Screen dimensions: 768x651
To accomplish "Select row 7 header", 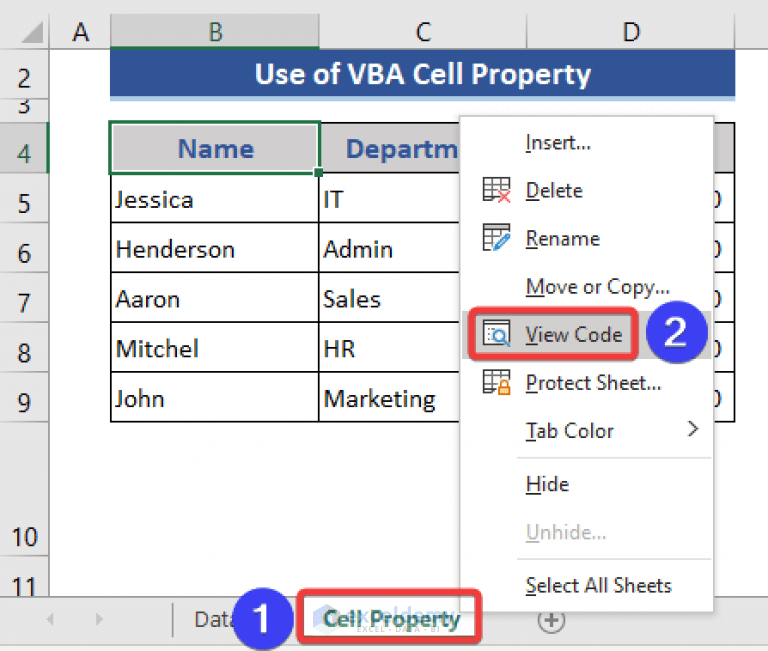I will click(x=24, y=298).
